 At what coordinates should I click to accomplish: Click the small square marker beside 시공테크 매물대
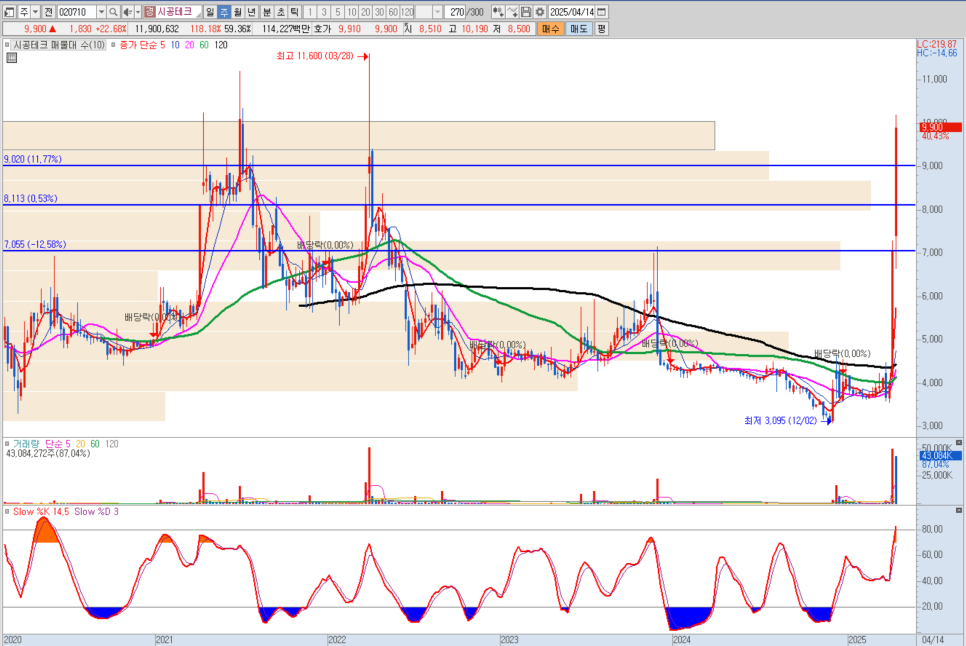(x=7, y=45)
